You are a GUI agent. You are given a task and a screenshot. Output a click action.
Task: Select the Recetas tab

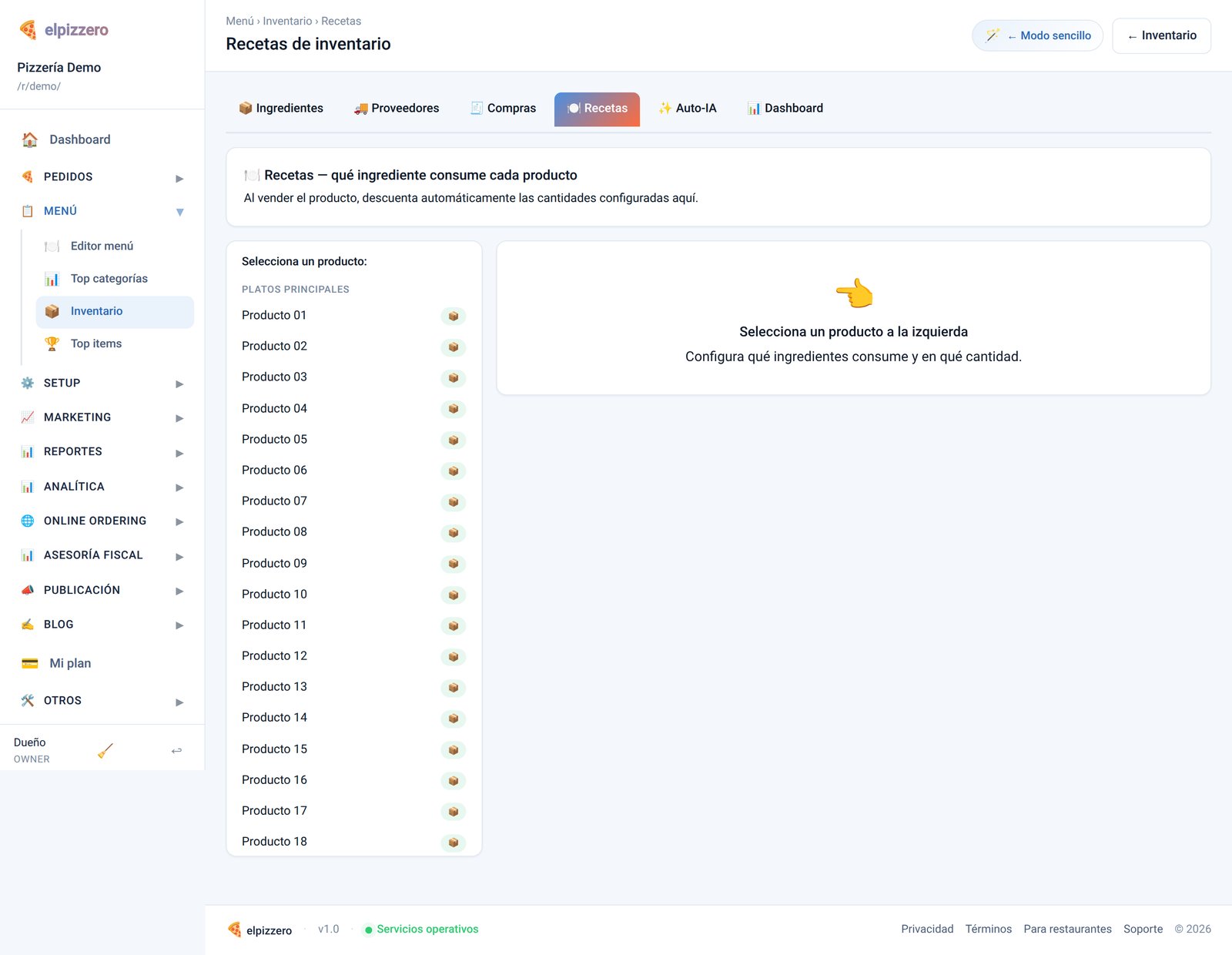click(x=597, y=109)
